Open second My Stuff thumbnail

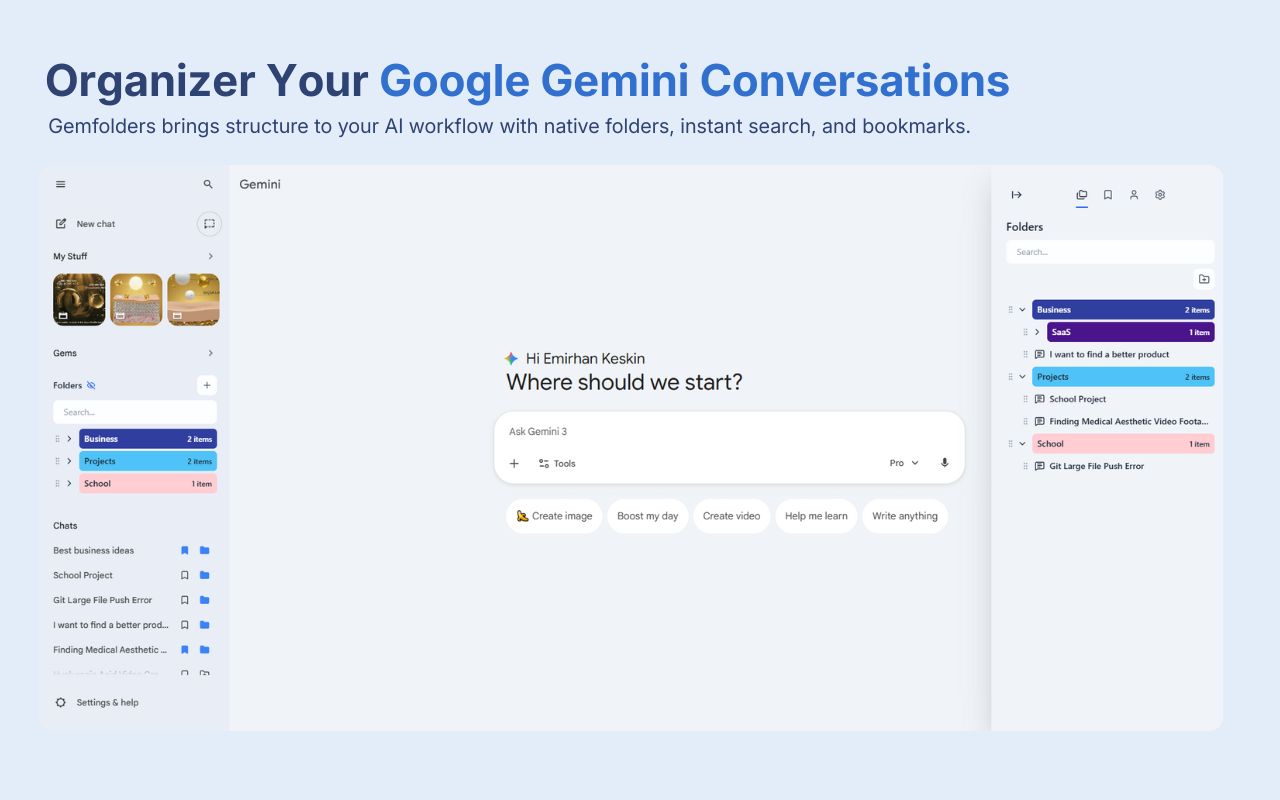click(x=136, y=300)
